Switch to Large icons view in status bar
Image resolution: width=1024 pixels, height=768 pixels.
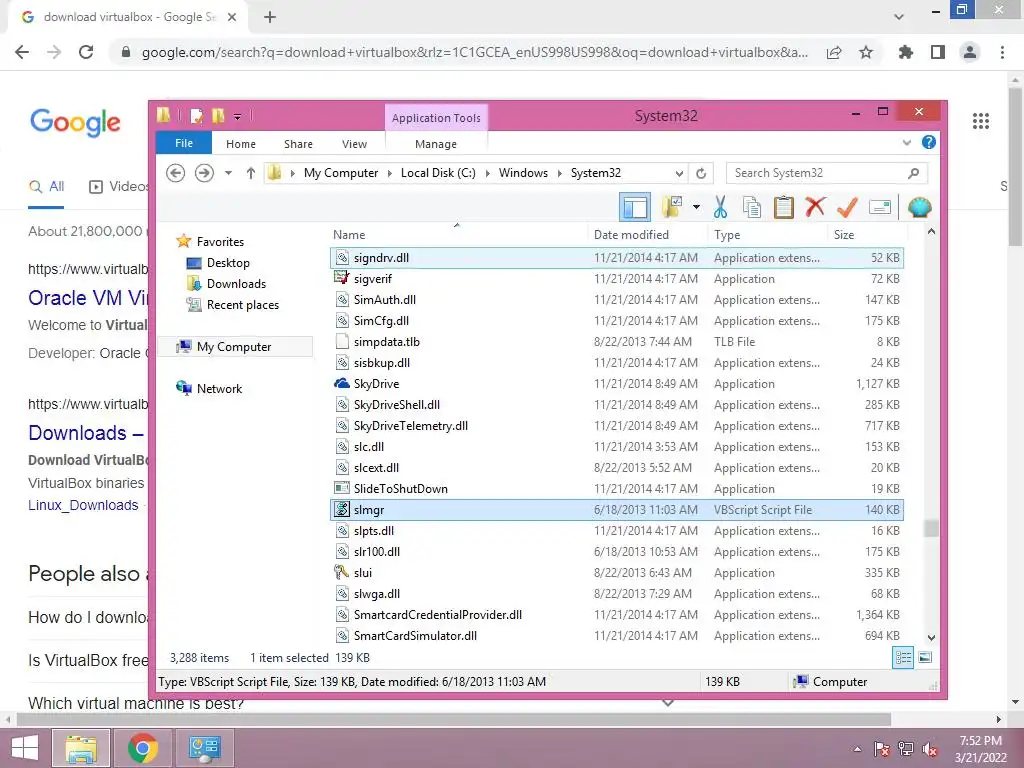[925, 658]
